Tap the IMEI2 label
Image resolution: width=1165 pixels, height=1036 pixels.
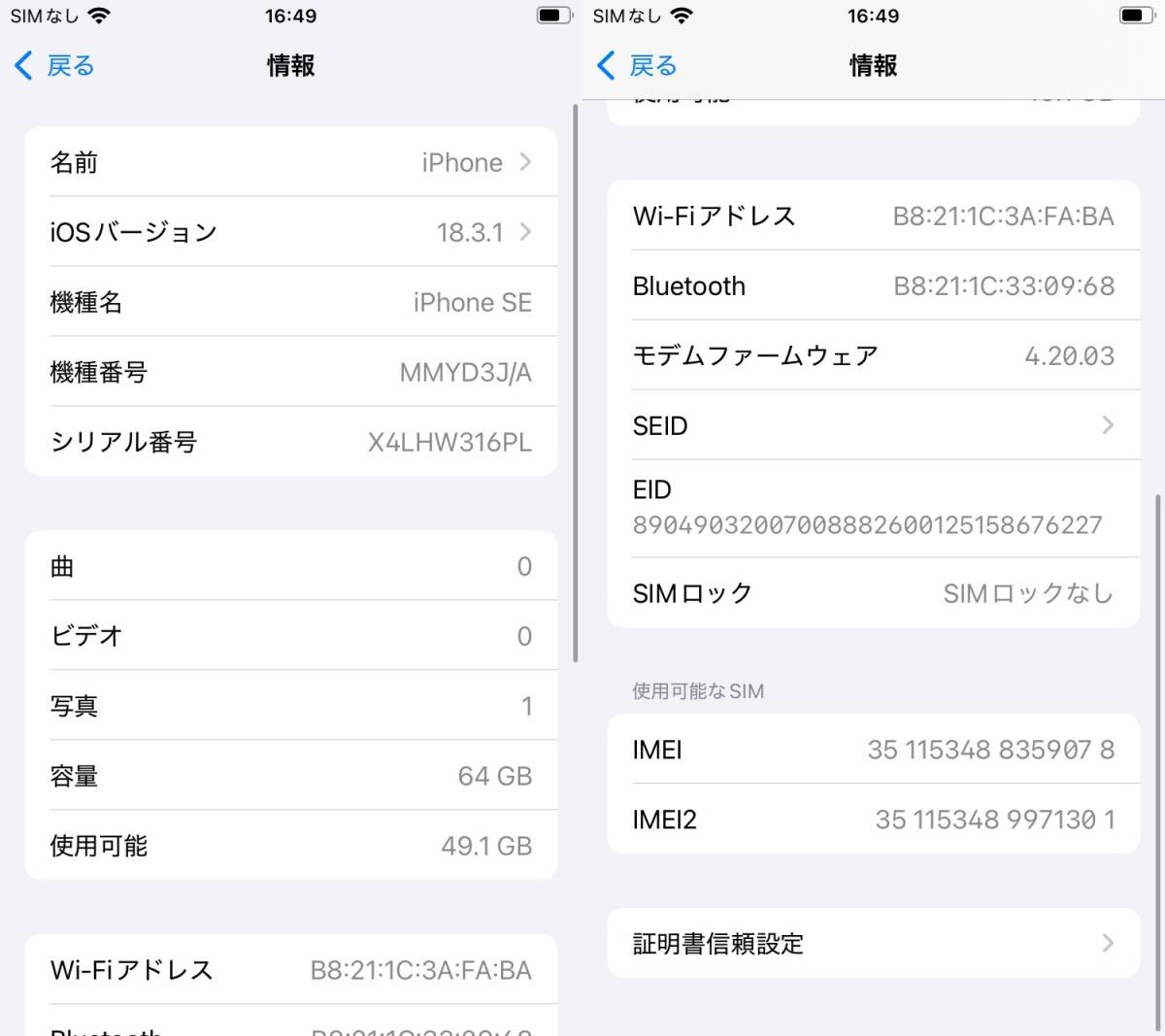(665, 819)
